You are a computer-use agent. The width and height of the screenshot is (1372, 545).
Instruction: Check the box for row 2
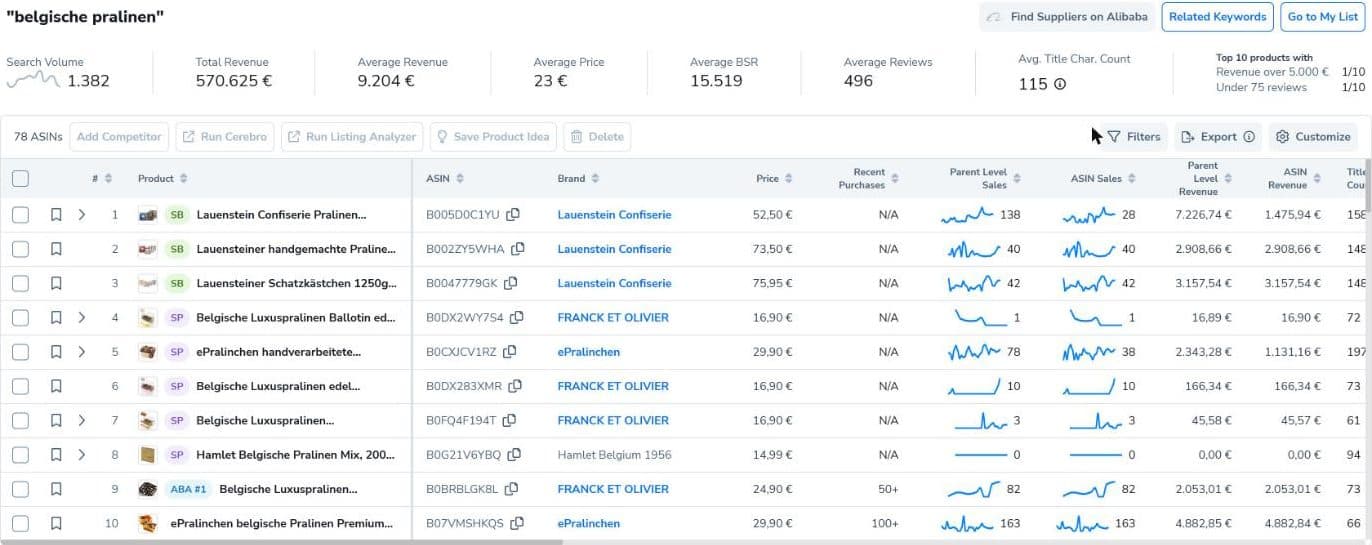pyautogui.click(x=20, y=249)
